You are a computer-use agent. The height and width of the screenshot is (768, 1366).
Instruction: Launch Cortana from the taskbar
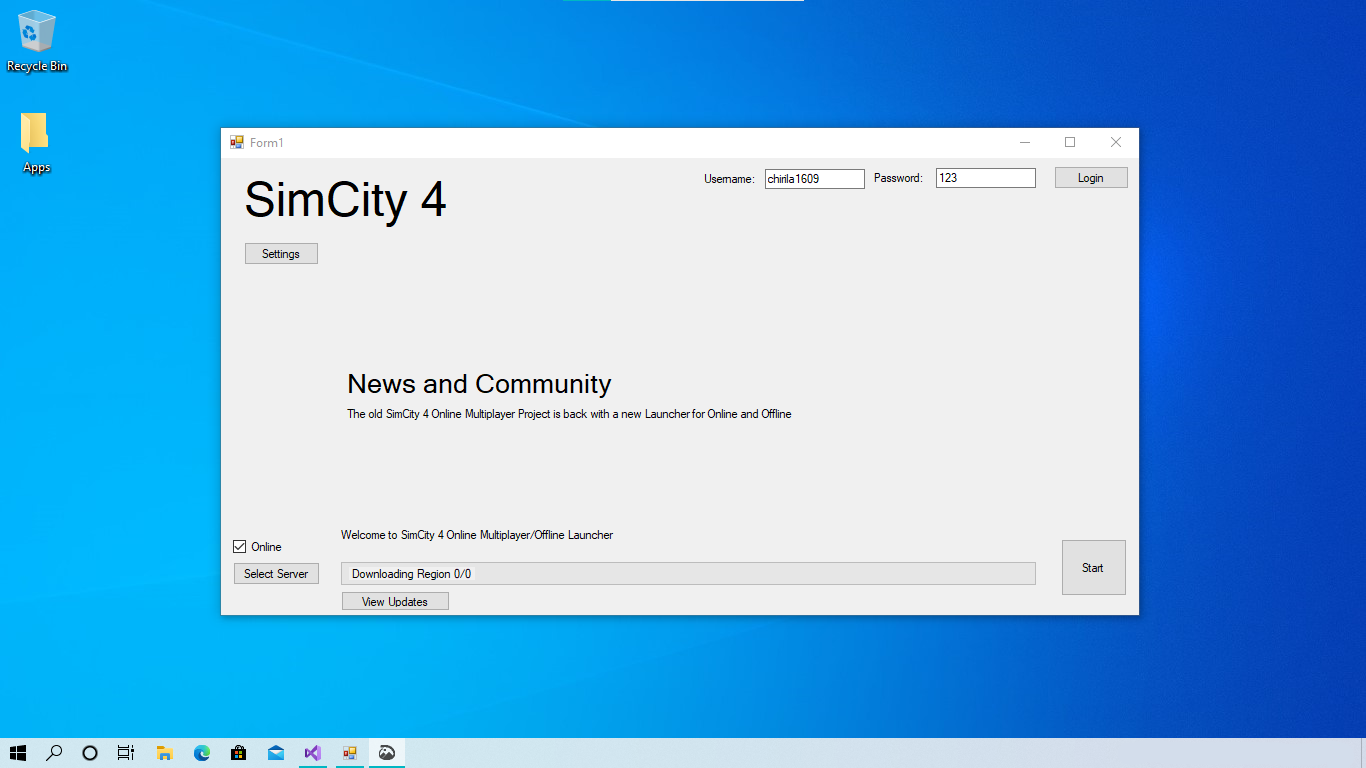[x=90, y=753]
